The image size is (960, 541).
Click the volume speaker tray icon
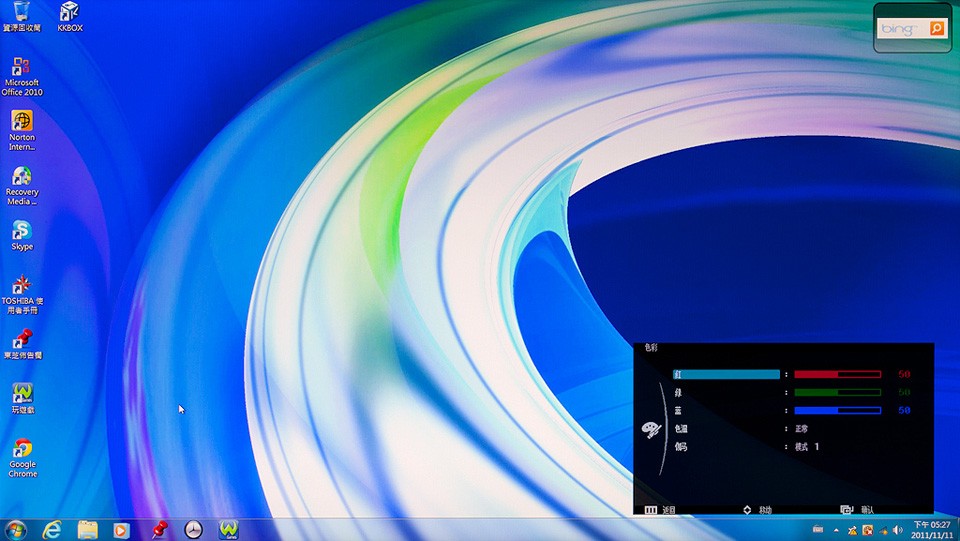coord(897,529)
